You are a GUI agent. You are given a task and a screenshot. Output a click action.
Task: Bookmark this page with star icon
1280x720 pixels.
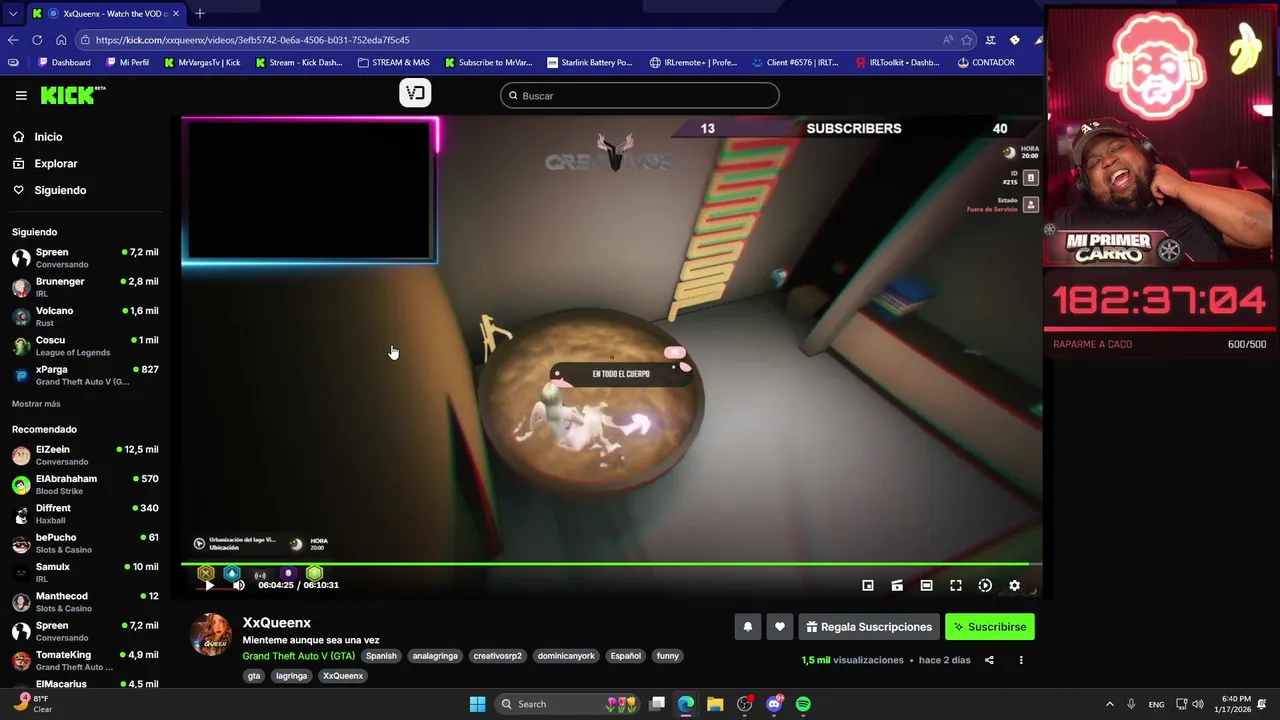coord(966,40)
